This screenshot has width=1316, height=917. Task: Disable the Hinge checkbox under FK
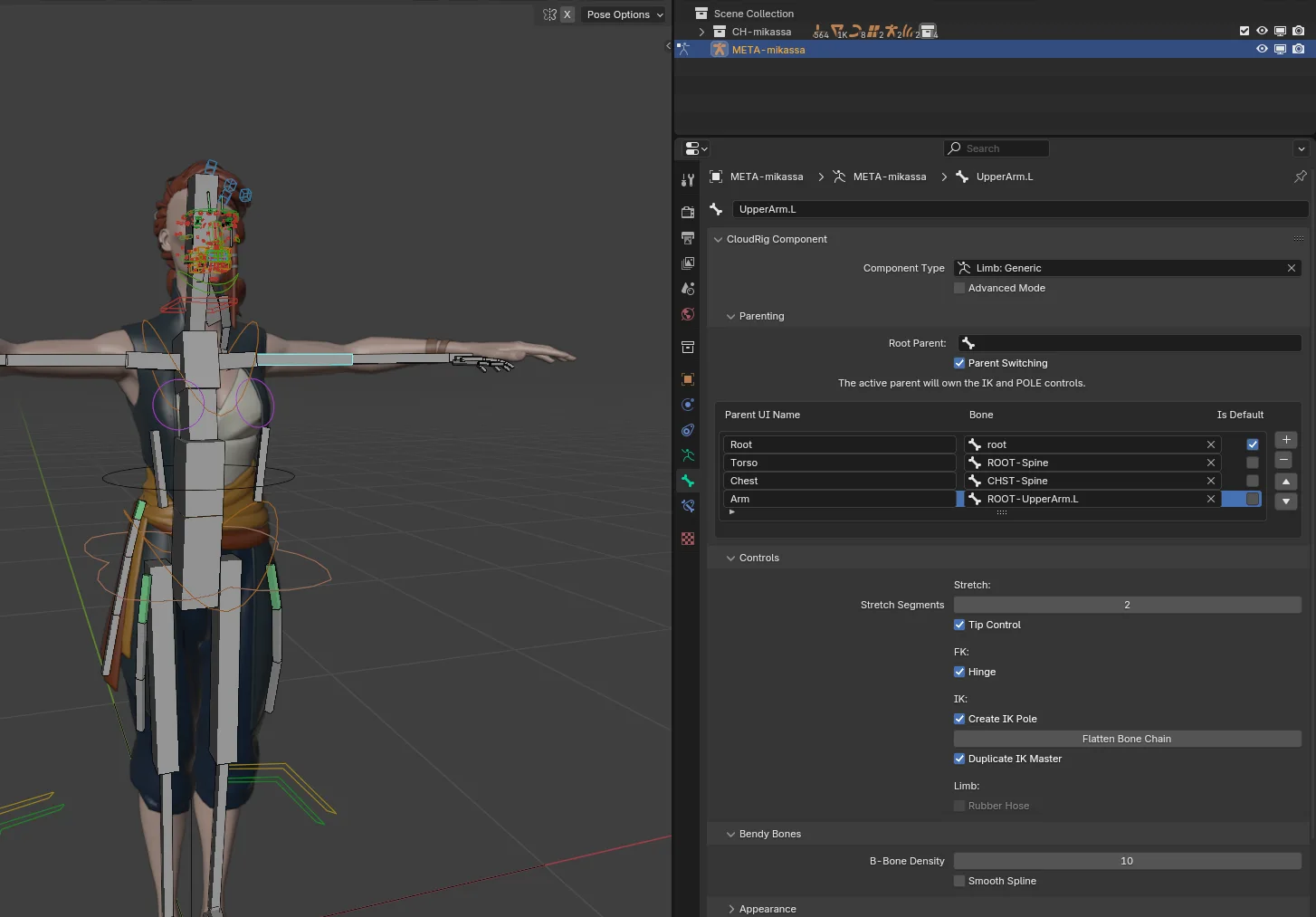coord(959,672)
